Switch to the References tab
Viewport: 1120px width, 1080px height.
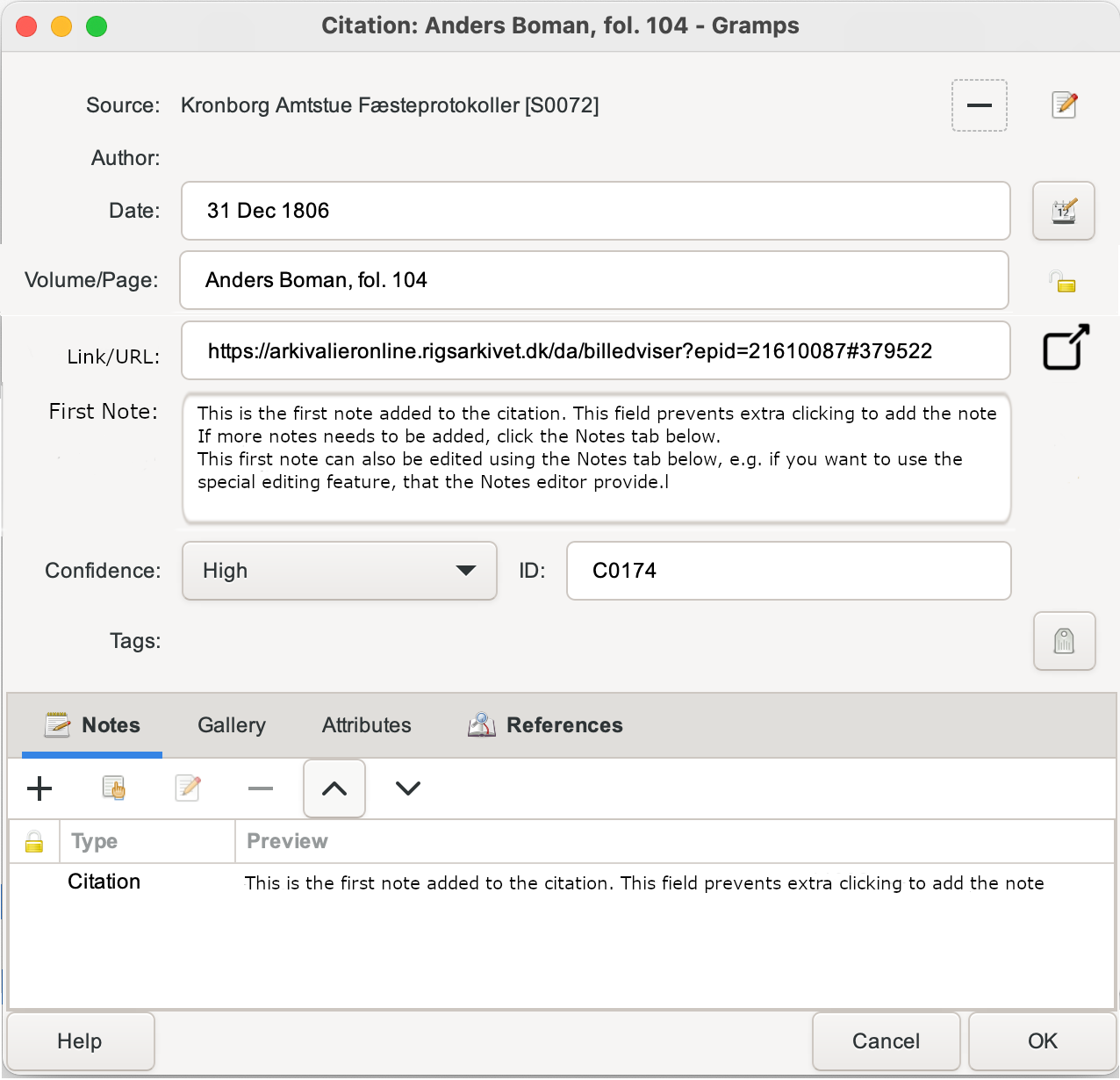click(545, 725)
